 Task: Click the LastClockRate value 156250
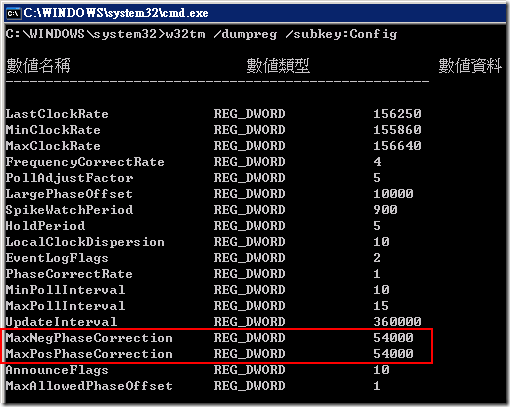click(x=397, y=114)
